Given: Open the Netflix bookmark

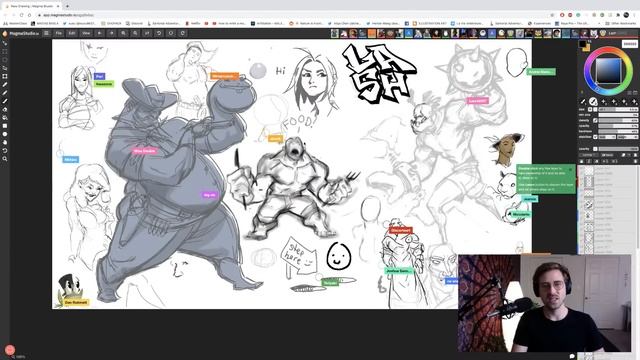Looking at the screenshot, I should (x=193, y=23).
